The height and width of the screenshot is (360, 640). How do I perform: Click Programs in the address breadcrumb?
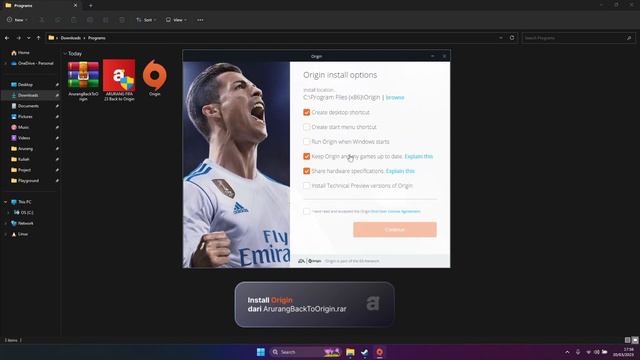(97, 38)
